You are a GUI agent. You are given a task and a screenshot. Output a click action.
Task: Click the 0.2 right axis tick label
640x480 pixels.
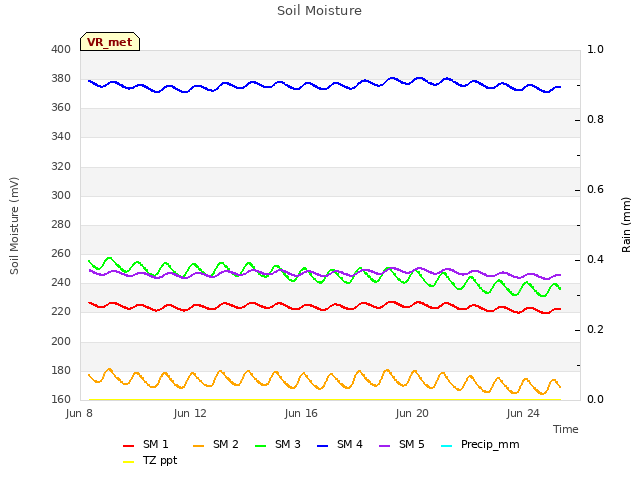[x=595, y=329]
